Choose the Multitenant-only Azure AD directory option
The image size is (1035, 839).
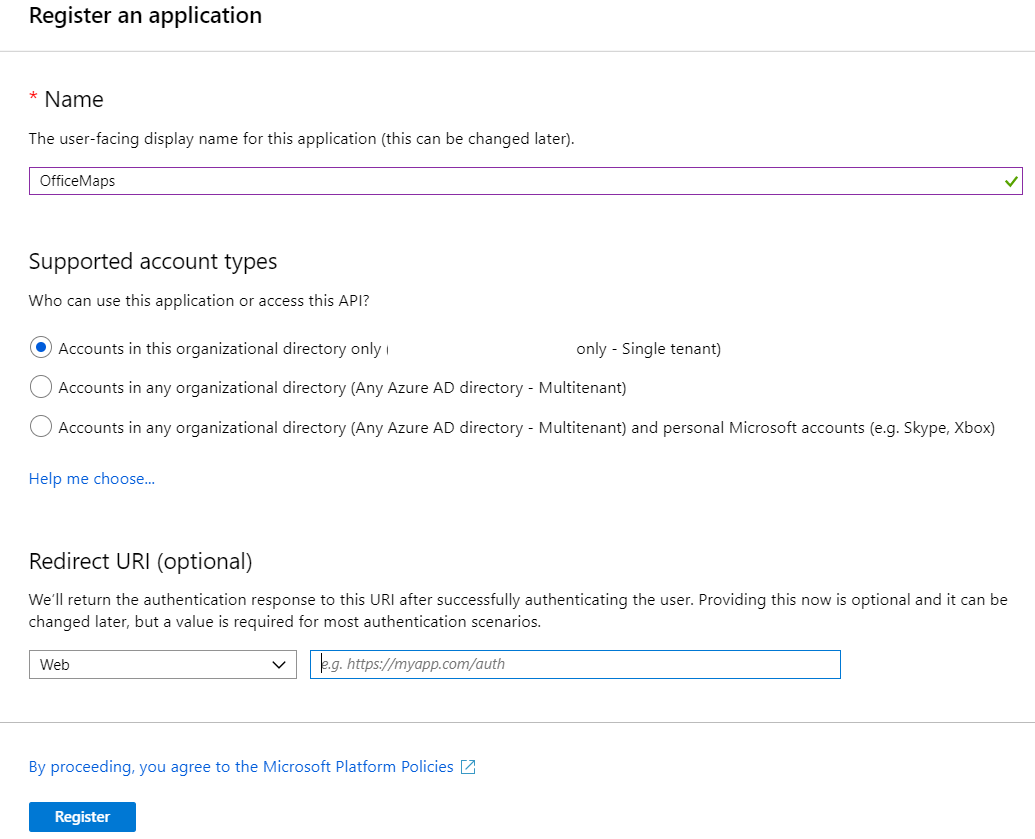[x=41, y=387]
